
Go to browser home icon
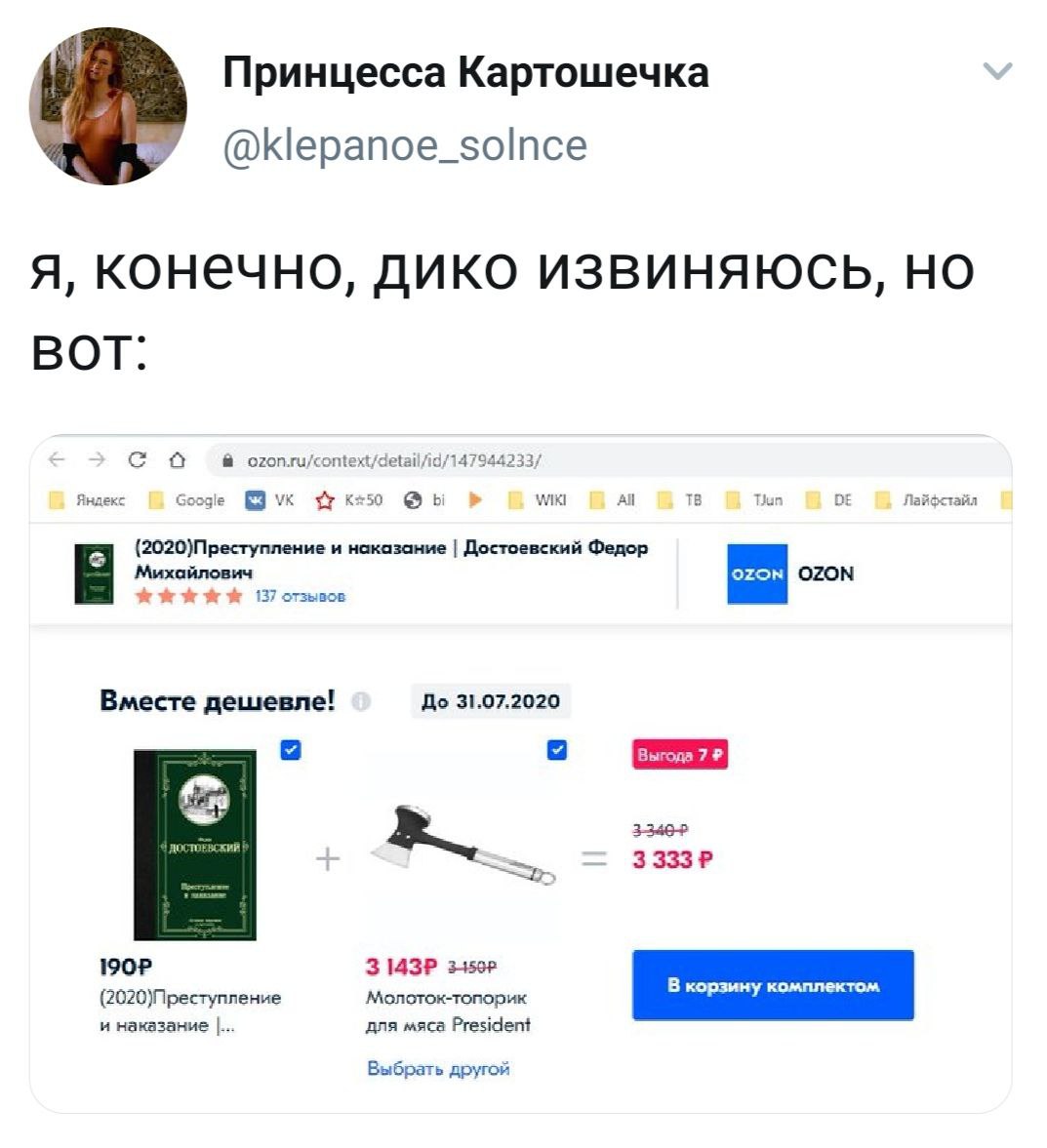point(178,459)
